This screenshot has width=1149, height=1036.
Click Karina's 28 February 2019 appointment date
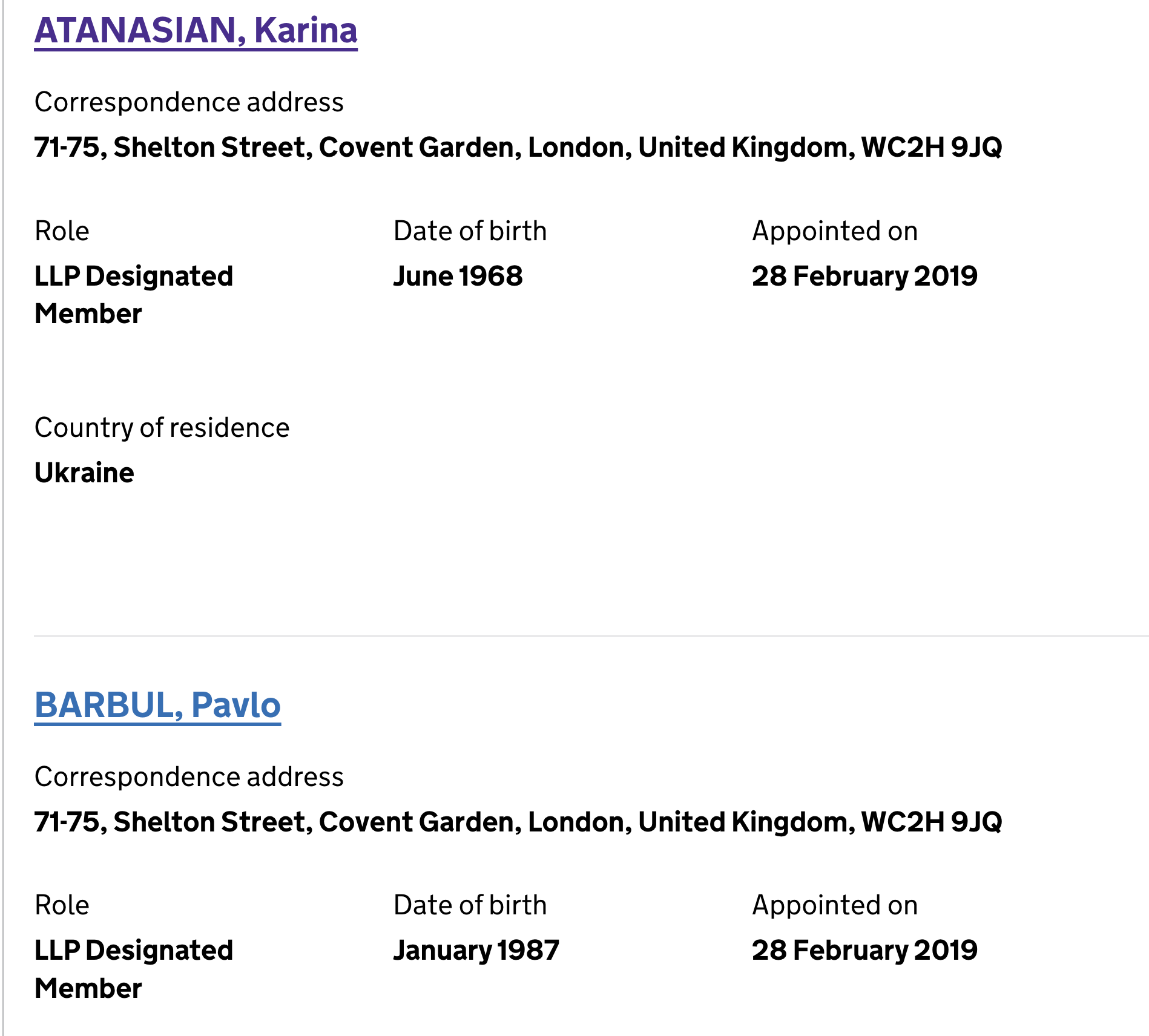pyautogui.click(x=864, y=277)
